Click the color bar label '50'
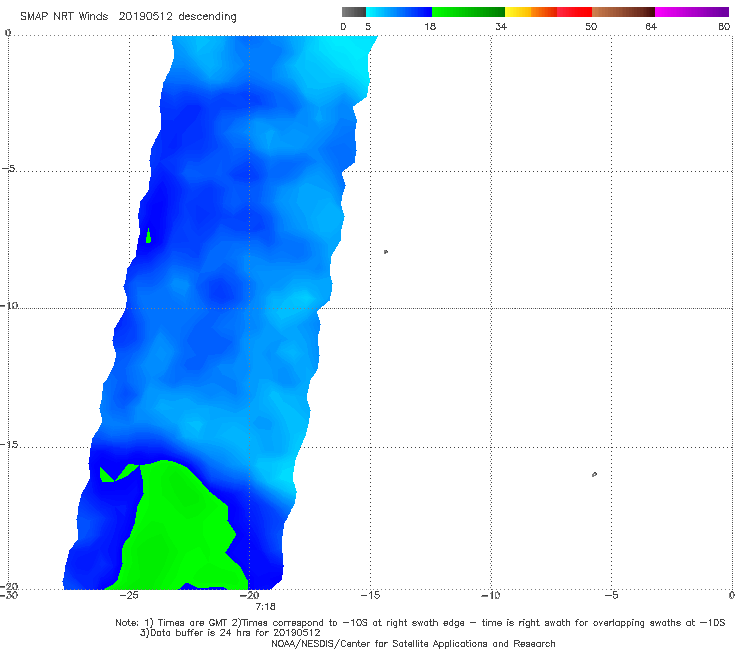740x650 pixels. click(591, 26)
